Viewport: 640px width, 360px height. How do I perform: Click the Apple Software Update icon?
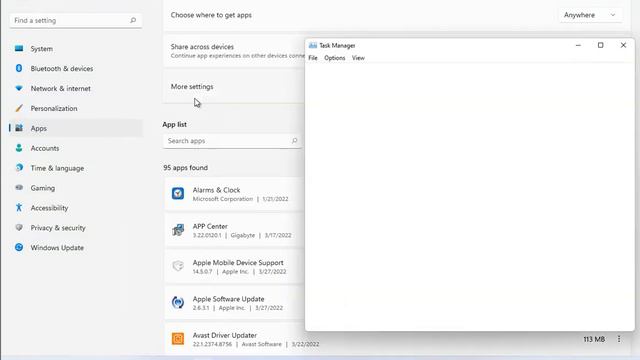pos(178,302)
